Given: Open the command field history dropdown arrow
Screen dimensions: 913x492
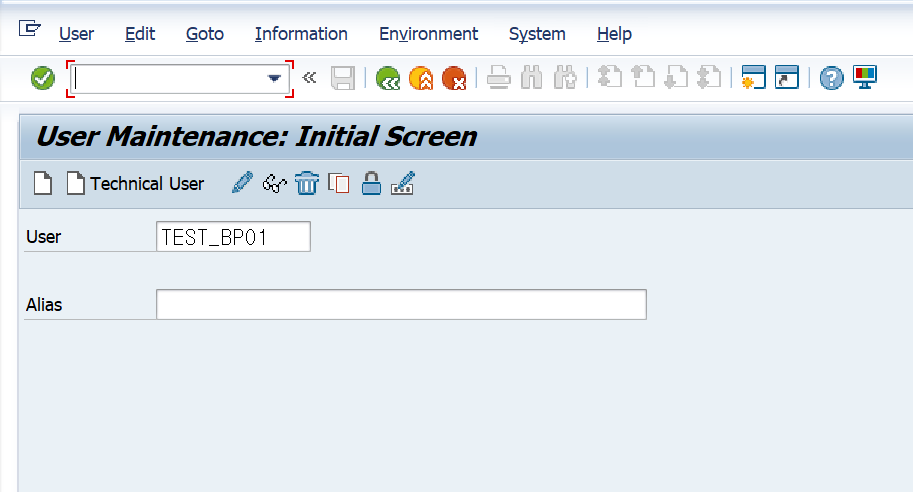Looking at the screenshot, I should click(x=274, y=79).
